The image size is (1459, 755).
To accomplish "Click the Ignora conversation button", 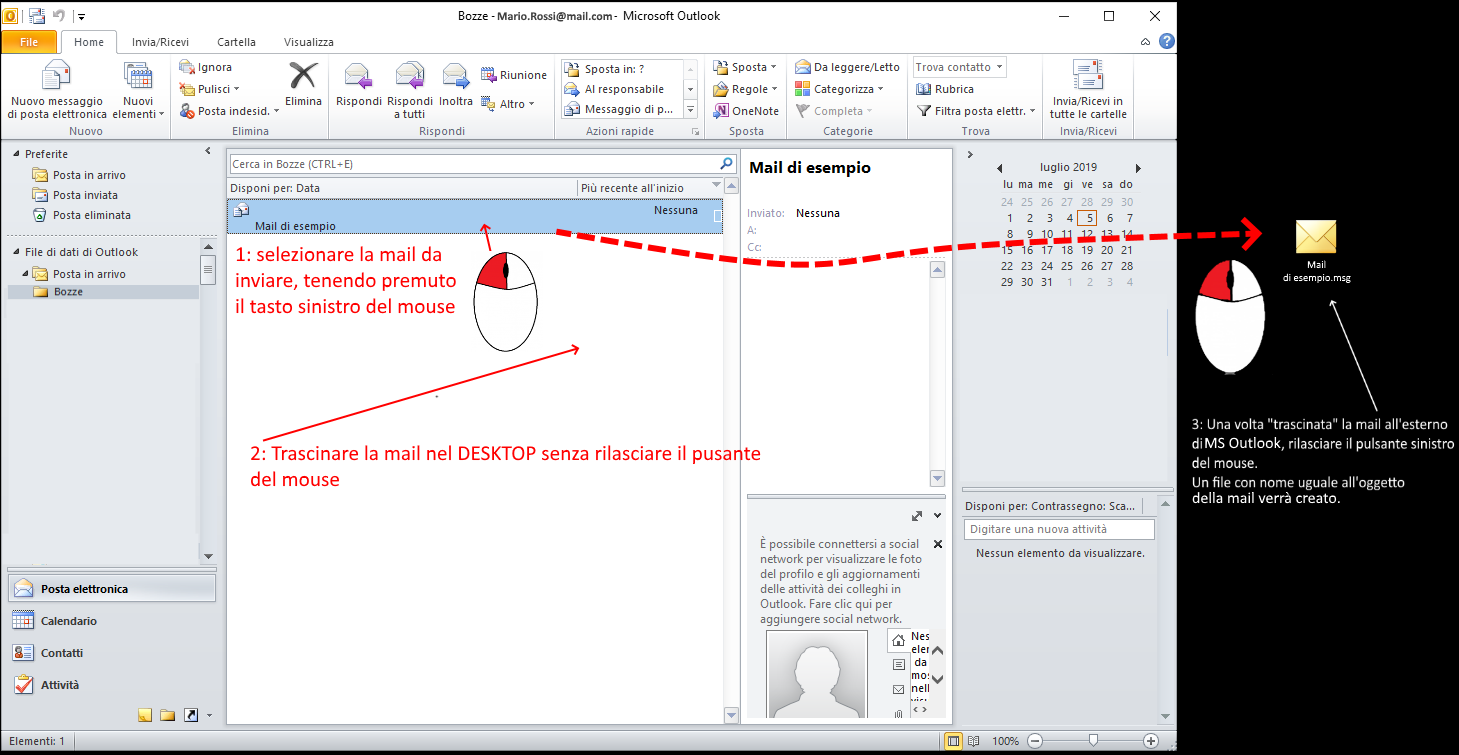I will point(206,67).
